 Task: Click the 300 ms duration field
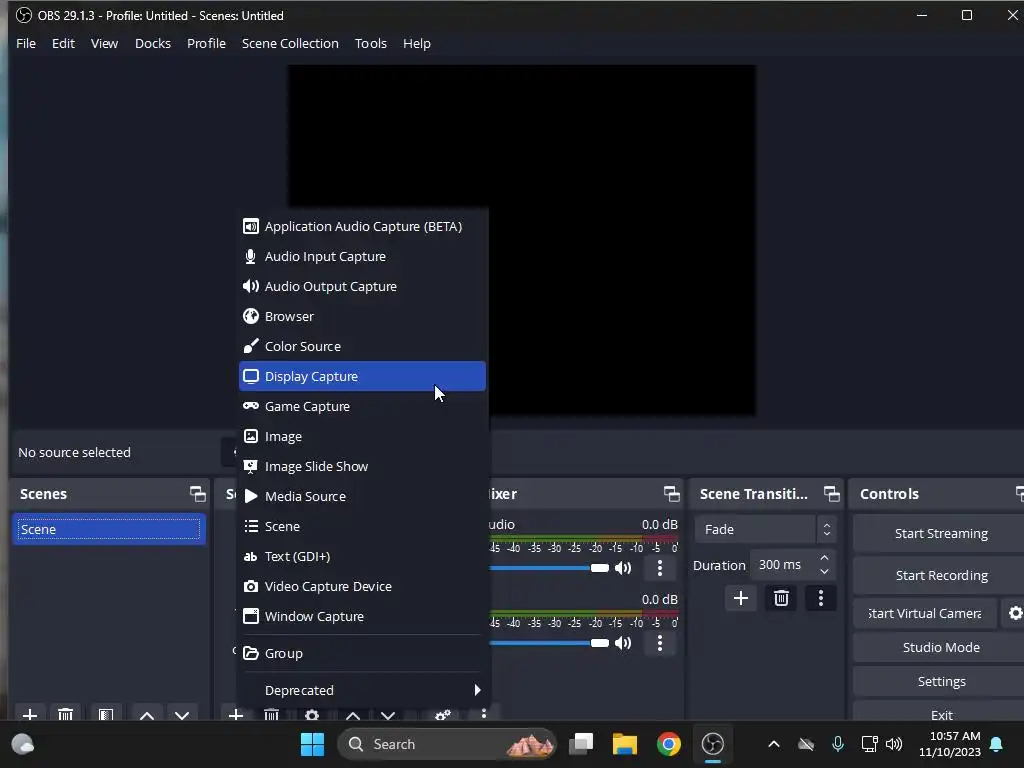[x=782, y=565]
